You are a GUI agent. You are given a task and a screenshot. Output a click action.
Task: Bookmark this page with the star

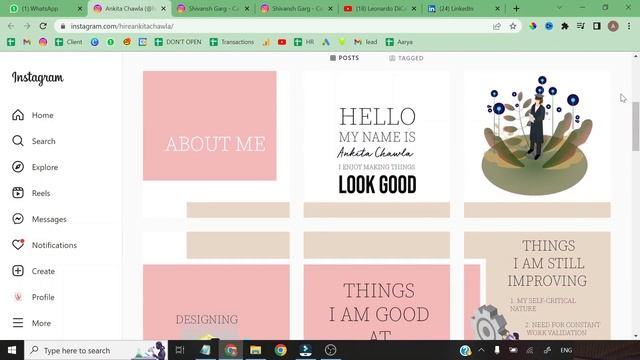click(x=513, y=26)
